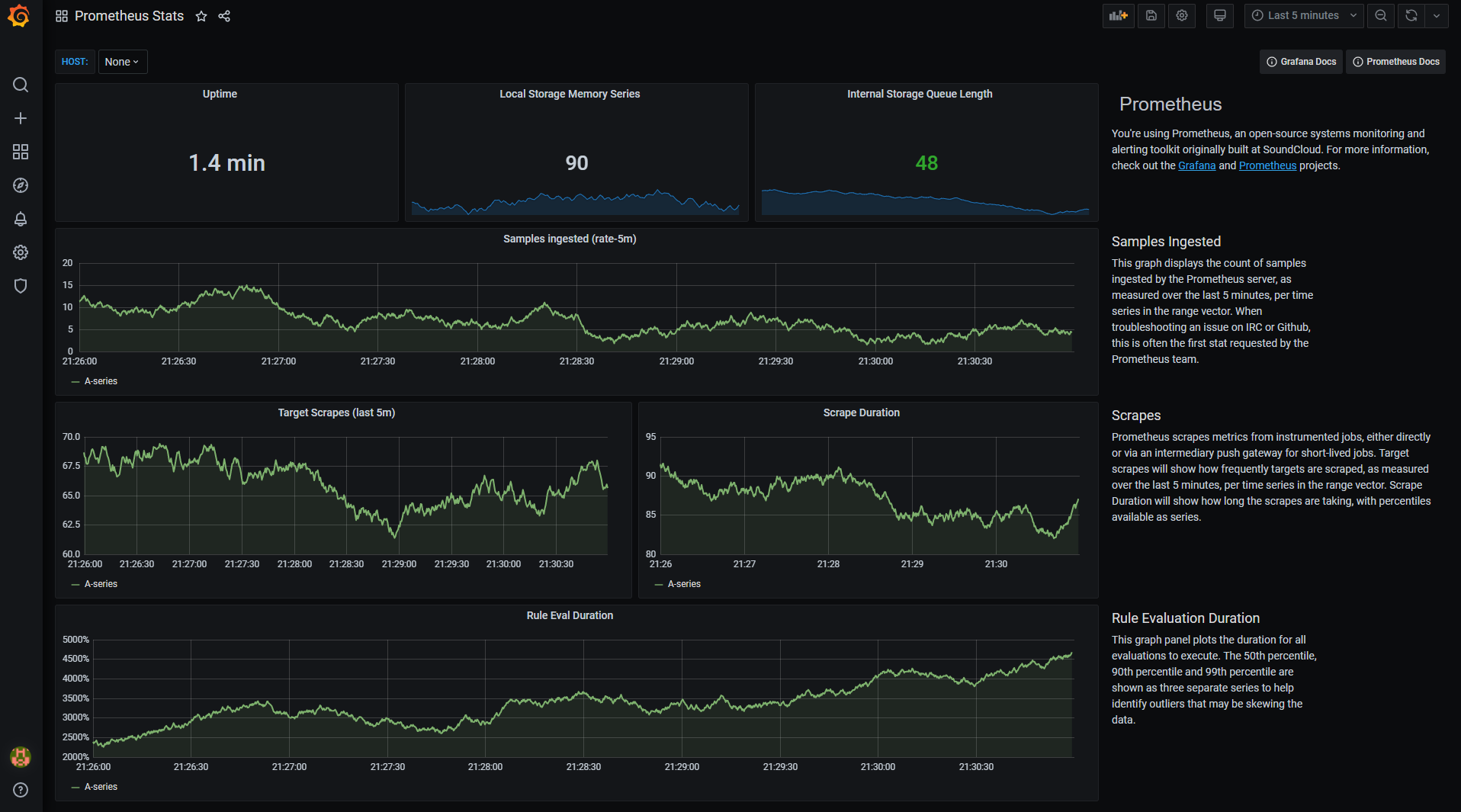The image size is (1461, 812).
Task: Click the Local Storage Memory Series sparkline
Action: point(576,202)
